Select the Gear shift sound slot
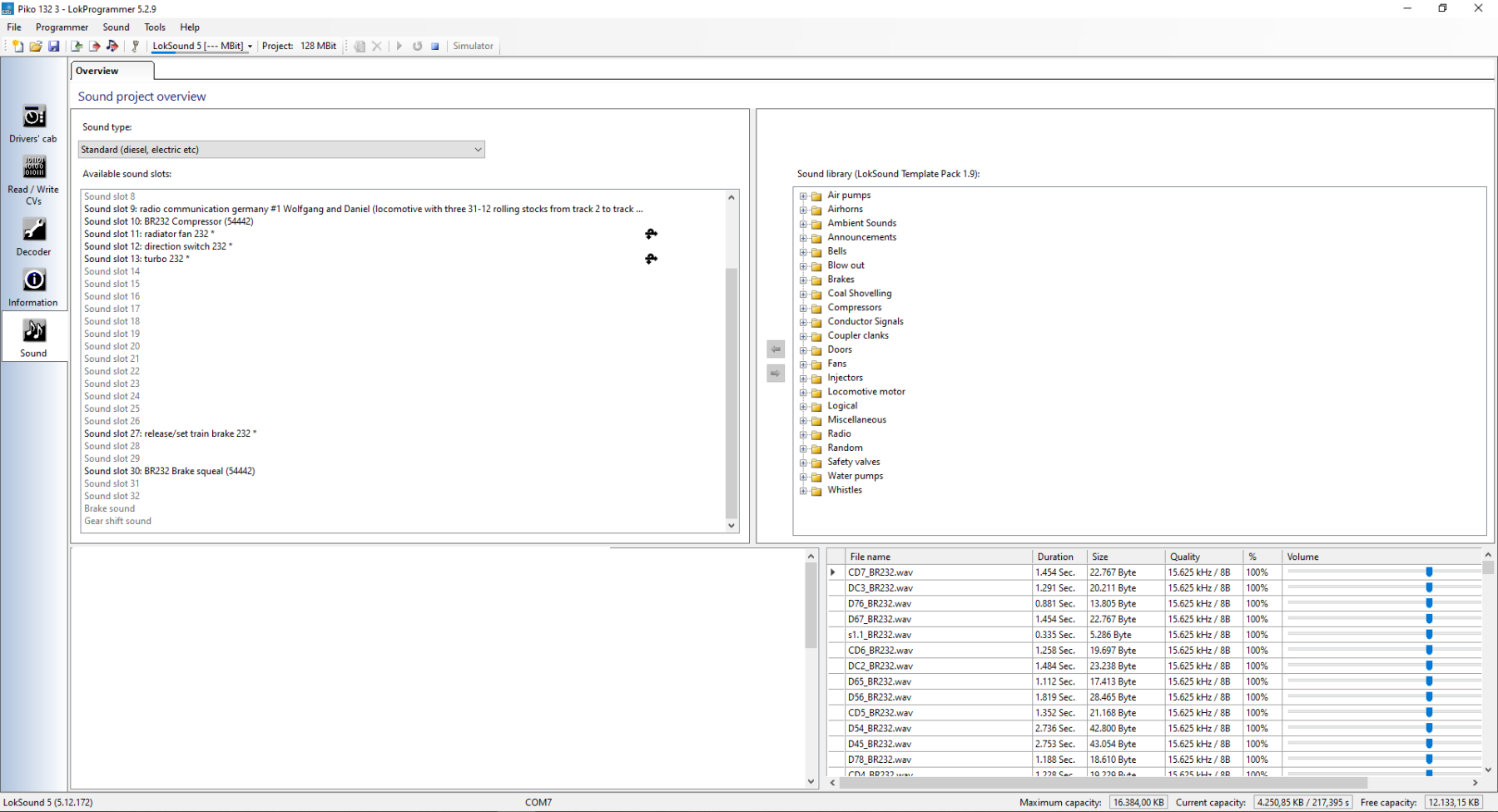 [x=117, y=521]
